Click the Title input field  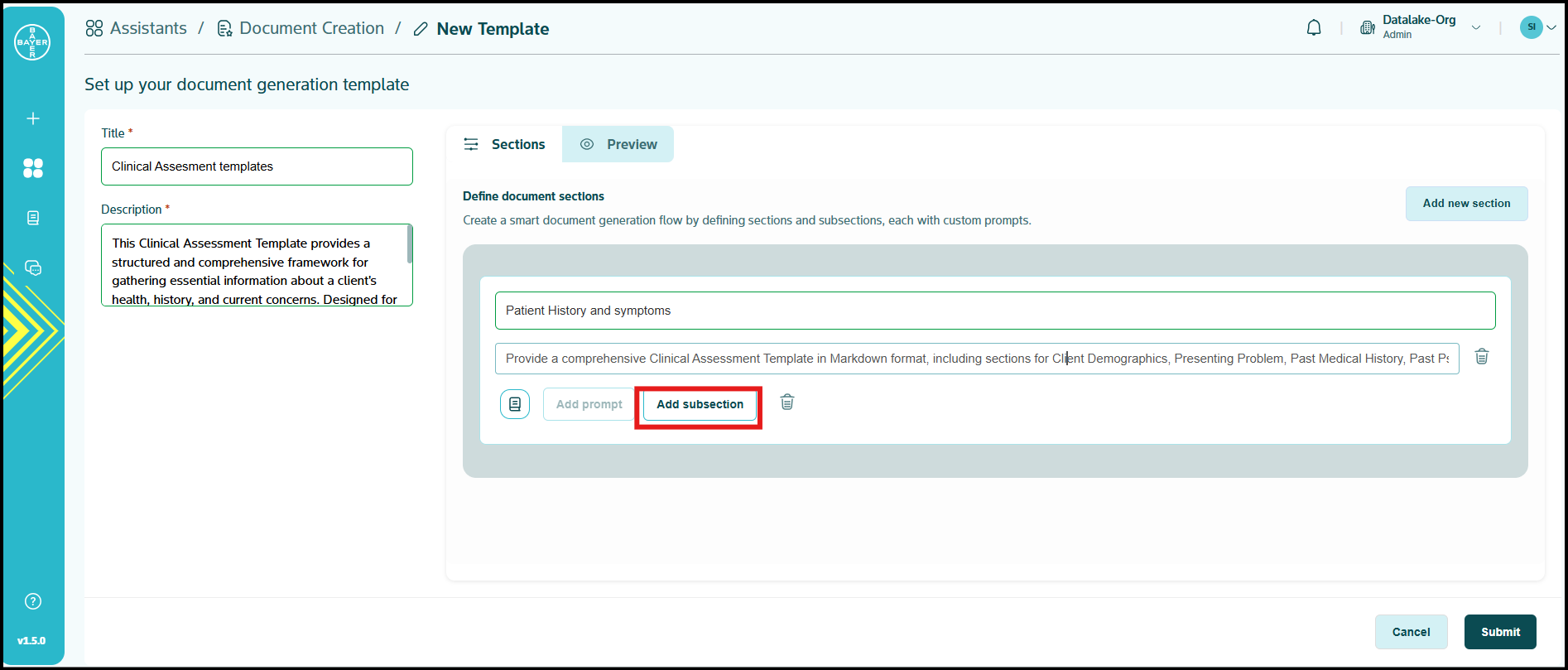click(x=257, y=166)
